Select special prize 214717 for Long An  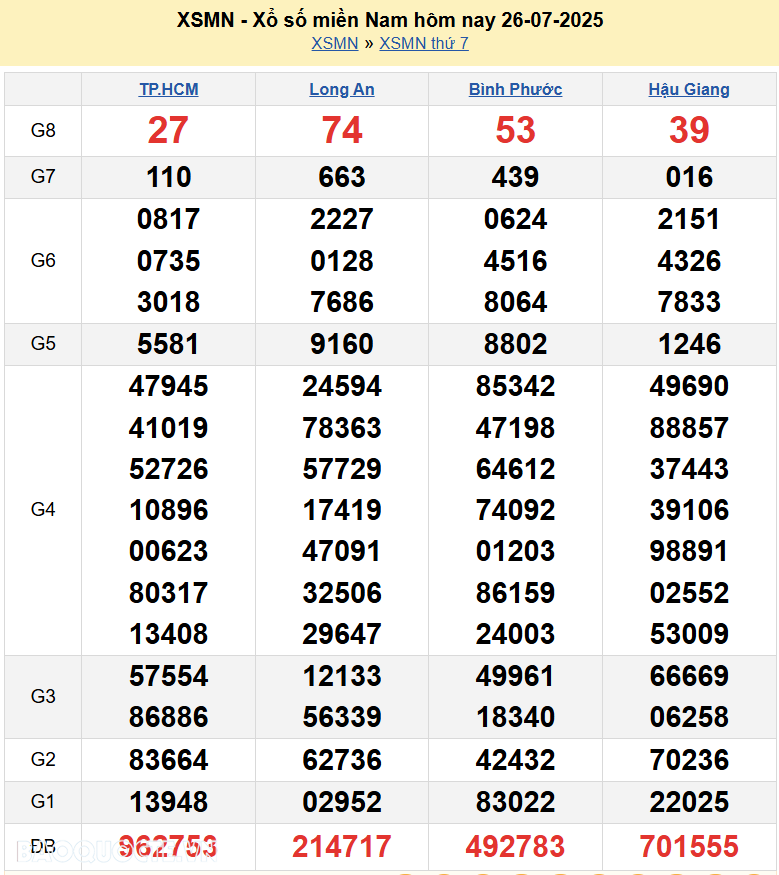pyautogui.click(x=342, y=847)
